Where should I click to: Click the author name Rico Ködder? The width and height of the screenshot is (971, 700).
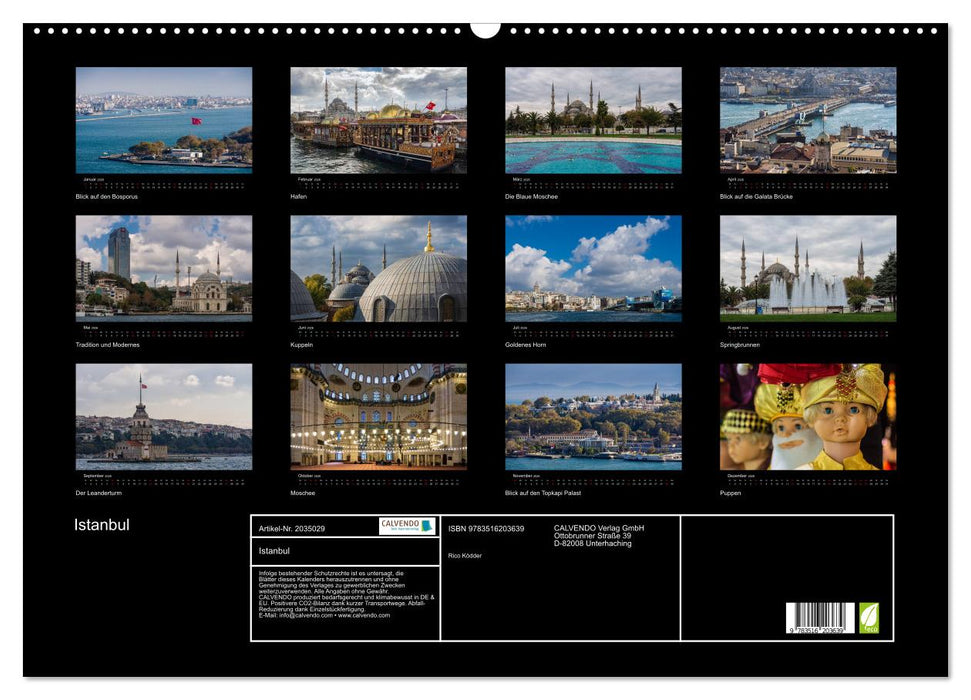[465, 556]
